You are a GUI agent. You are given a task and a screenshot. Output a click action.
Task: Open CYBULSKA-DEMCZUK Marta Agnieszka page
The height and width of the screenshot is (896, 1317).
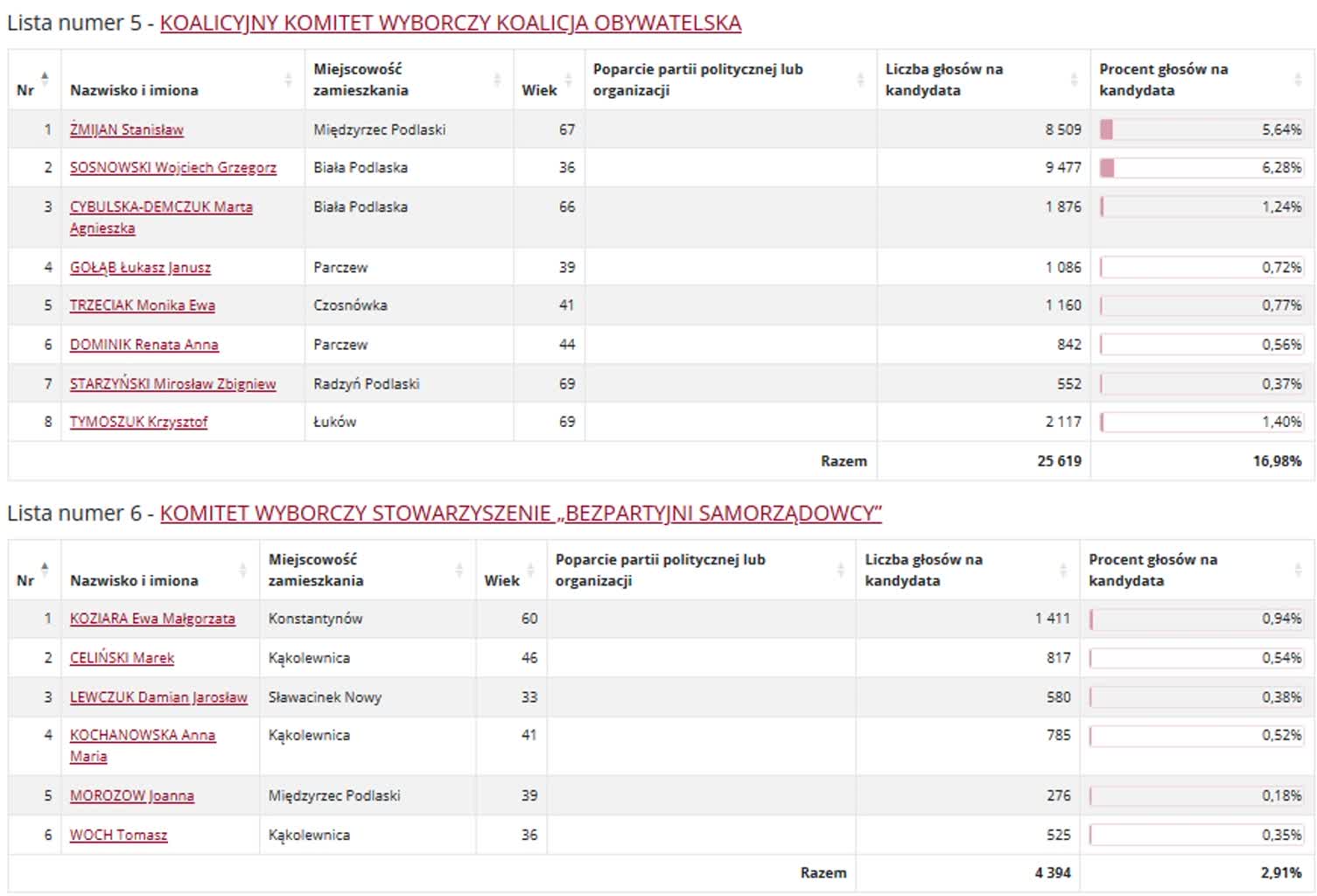pyautogui.click(x=160, y=207)
